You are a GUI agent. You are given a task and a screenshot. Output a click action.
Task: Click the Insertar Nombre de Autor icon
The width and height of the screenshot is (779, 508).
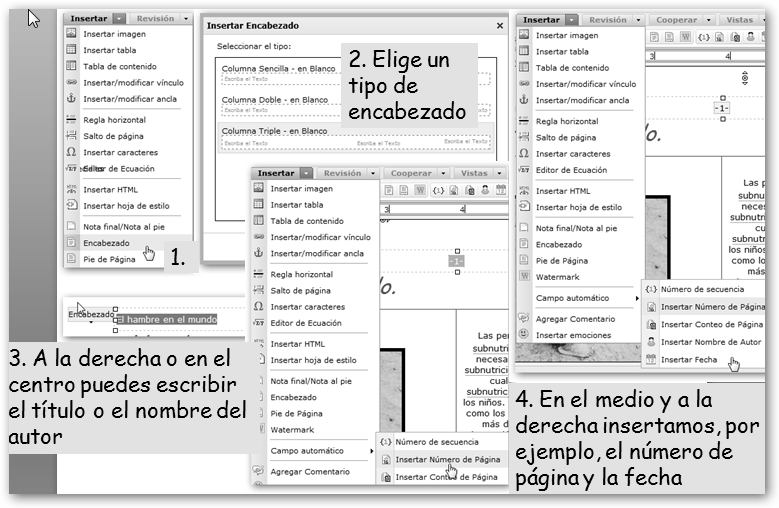[x=652, y=342]
